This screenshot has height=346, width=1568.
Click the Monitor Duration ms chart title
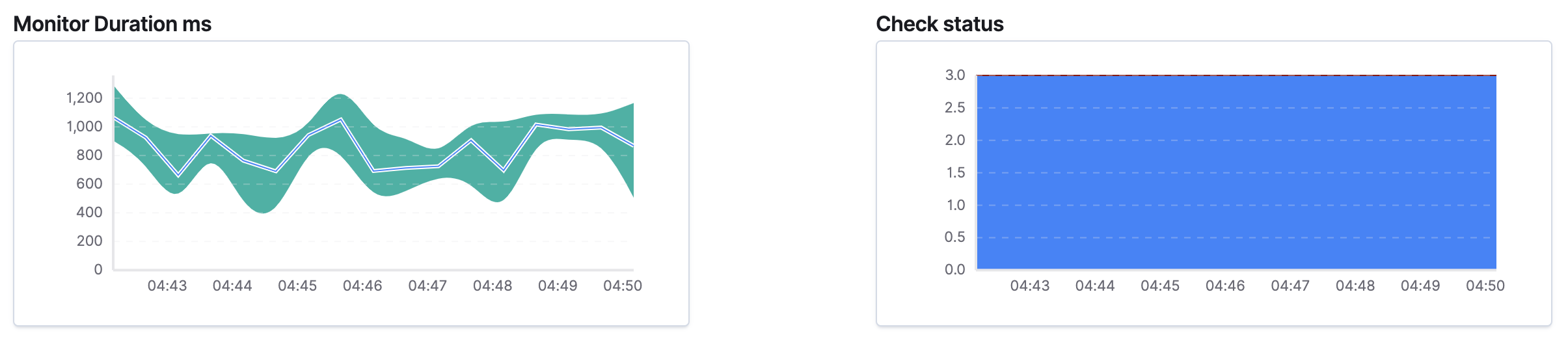click(x=112, y=24)
